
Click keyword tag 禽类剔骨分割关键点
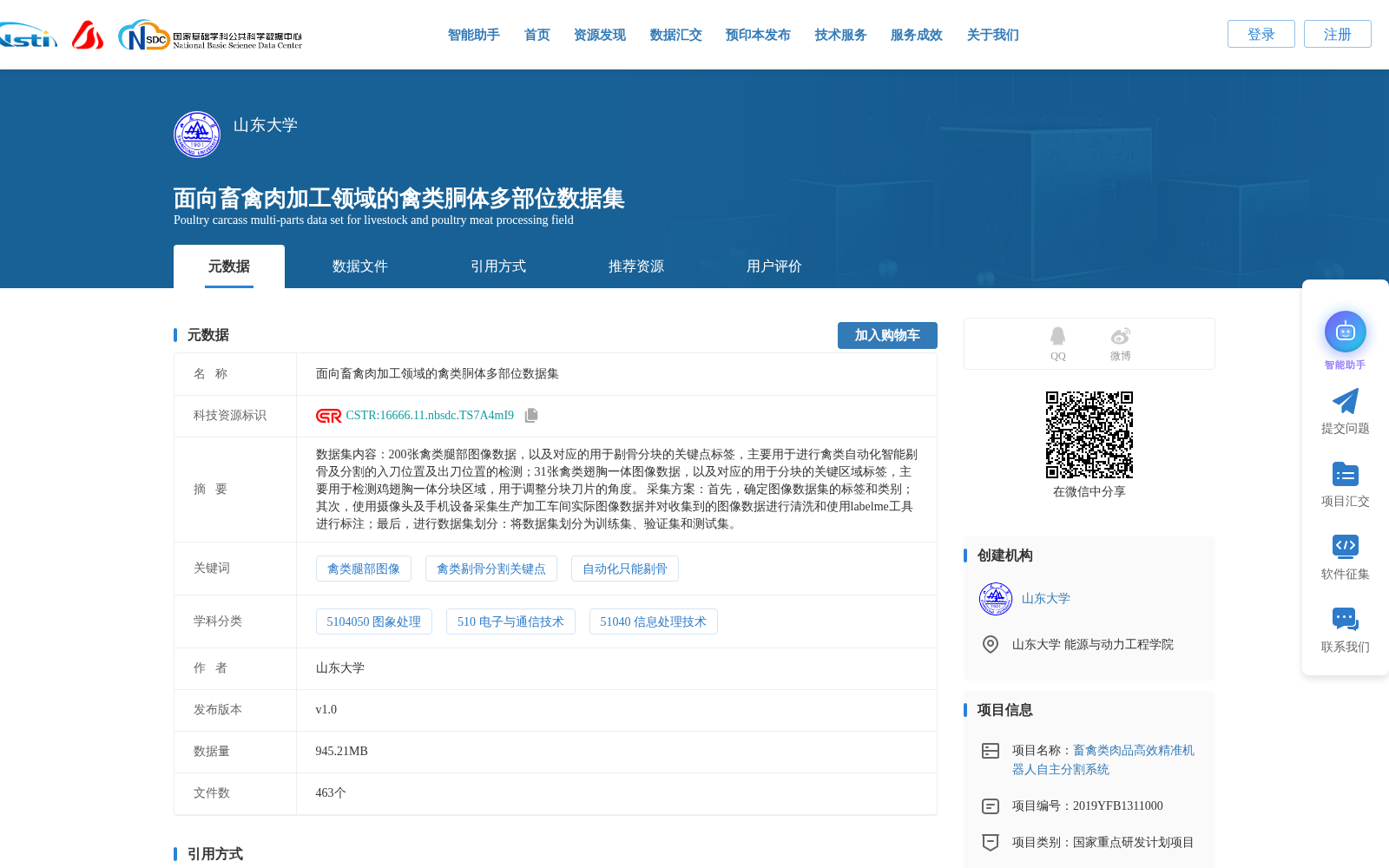491,569
